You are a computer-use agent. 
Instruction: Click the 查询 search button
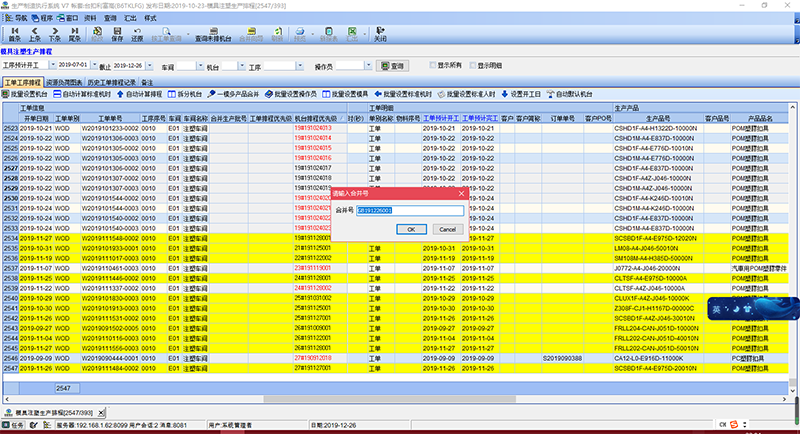click(x=393, y=66)
